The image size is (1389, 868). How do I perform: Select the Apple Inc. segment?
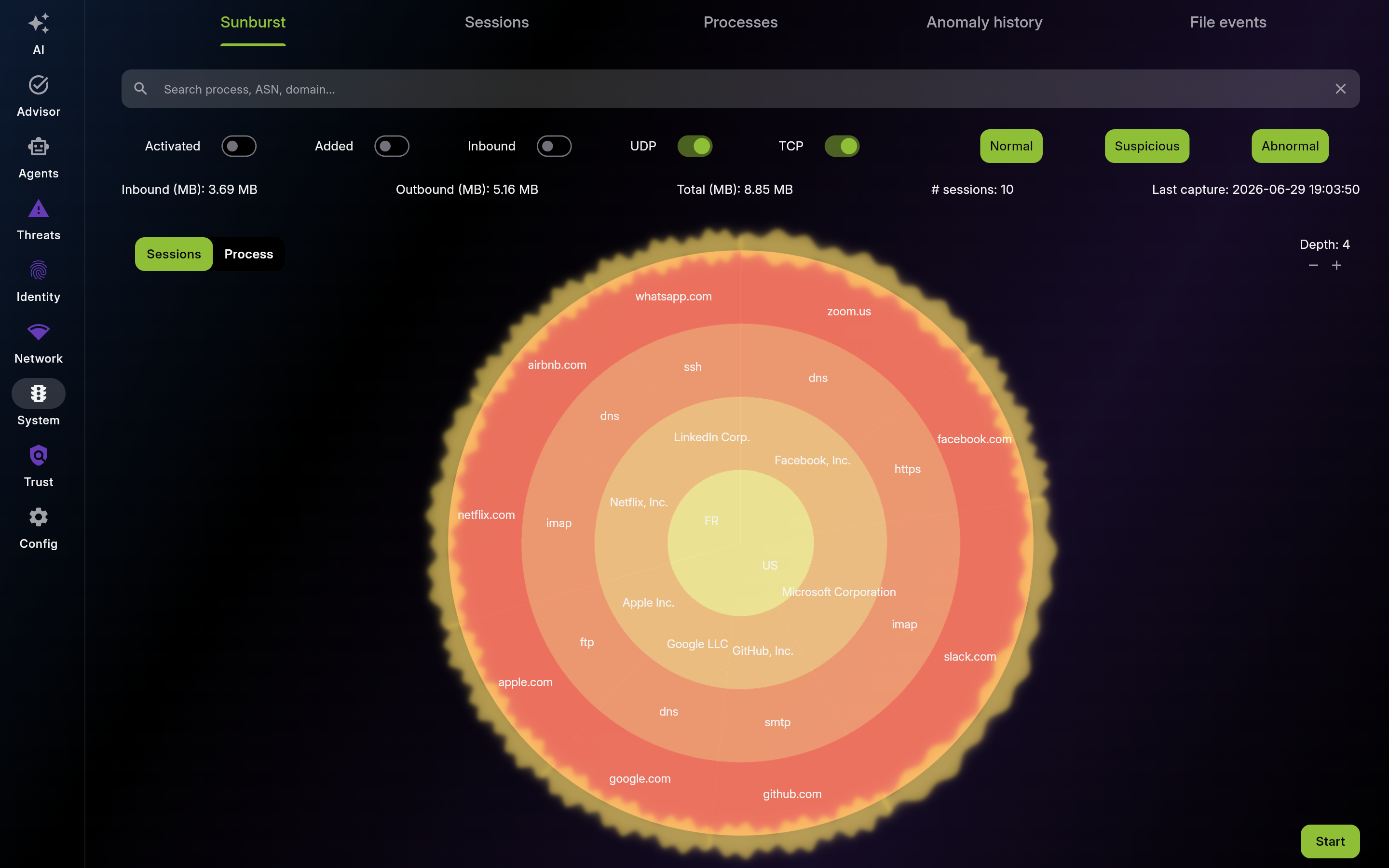pyautogui.click(x=648, y=603)
